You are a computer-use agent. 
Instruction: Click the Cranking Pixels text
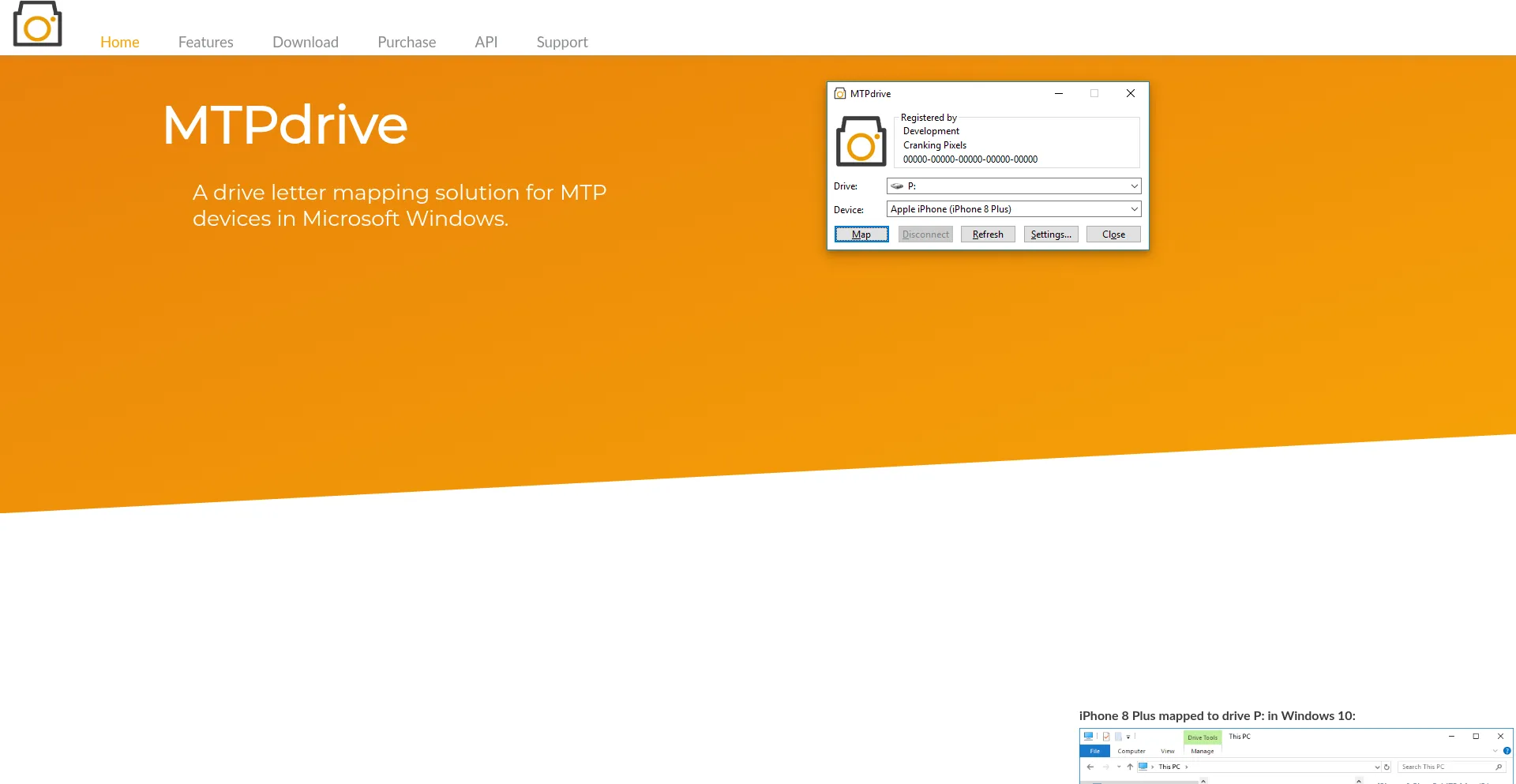(935, 145)
